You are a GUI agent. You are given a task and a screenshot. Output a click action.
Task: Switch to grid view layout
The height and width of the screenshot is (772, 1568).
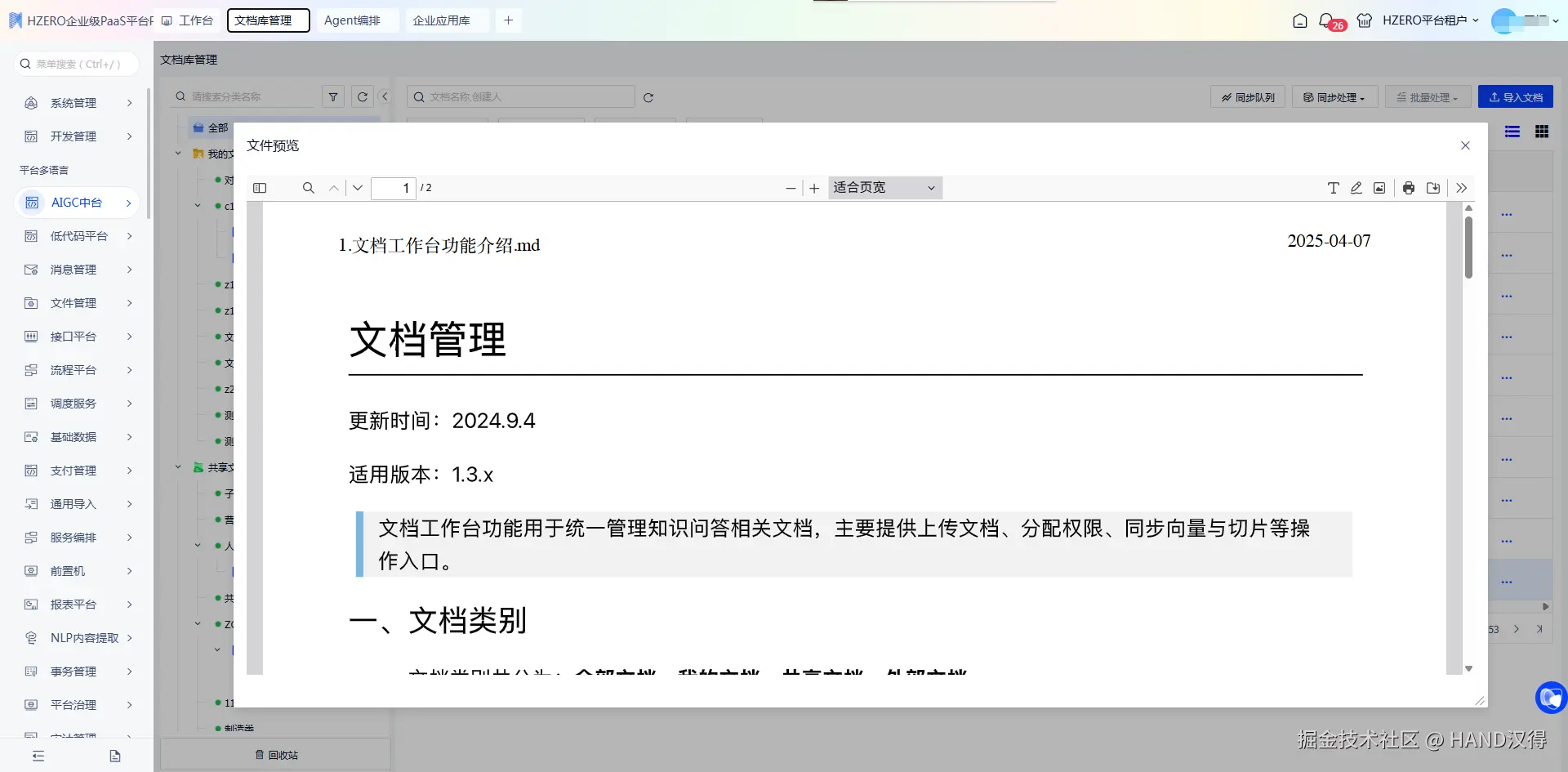(x=1542, y=132)
